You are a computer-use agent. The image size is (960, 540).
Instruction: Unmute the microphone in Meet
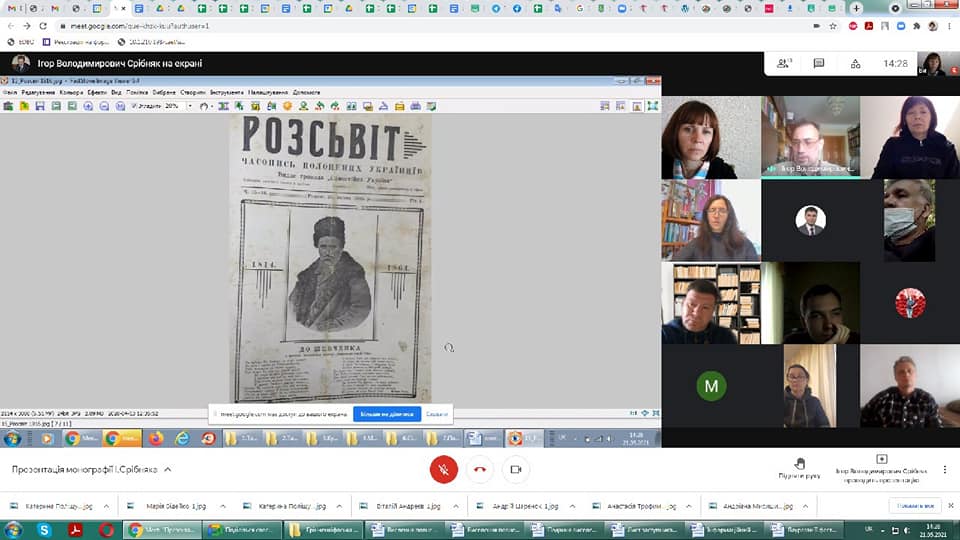coord(444,469)
